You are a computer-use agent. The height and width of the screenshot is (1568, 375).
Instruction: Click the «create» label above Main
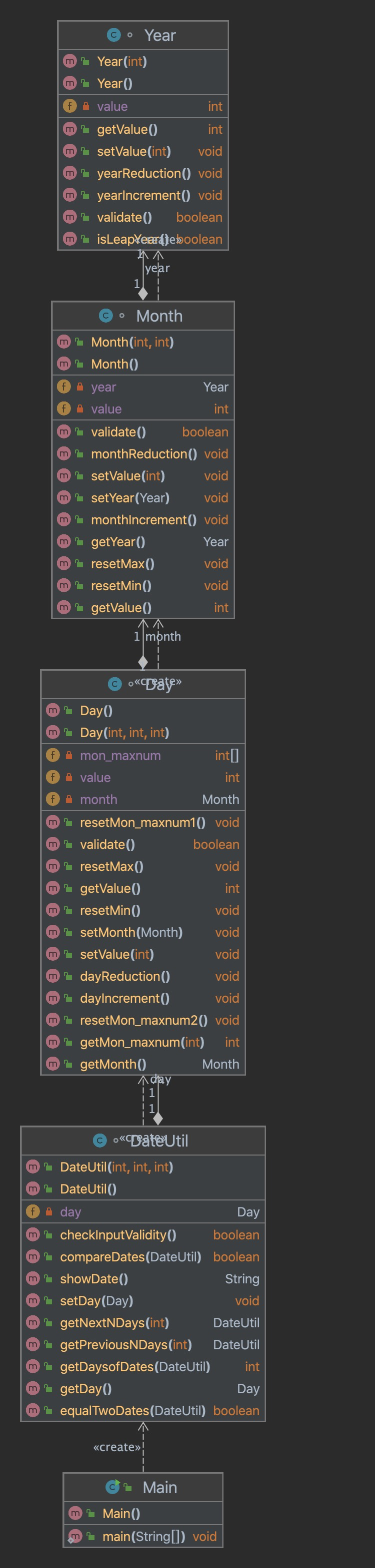pos(117,1447)
